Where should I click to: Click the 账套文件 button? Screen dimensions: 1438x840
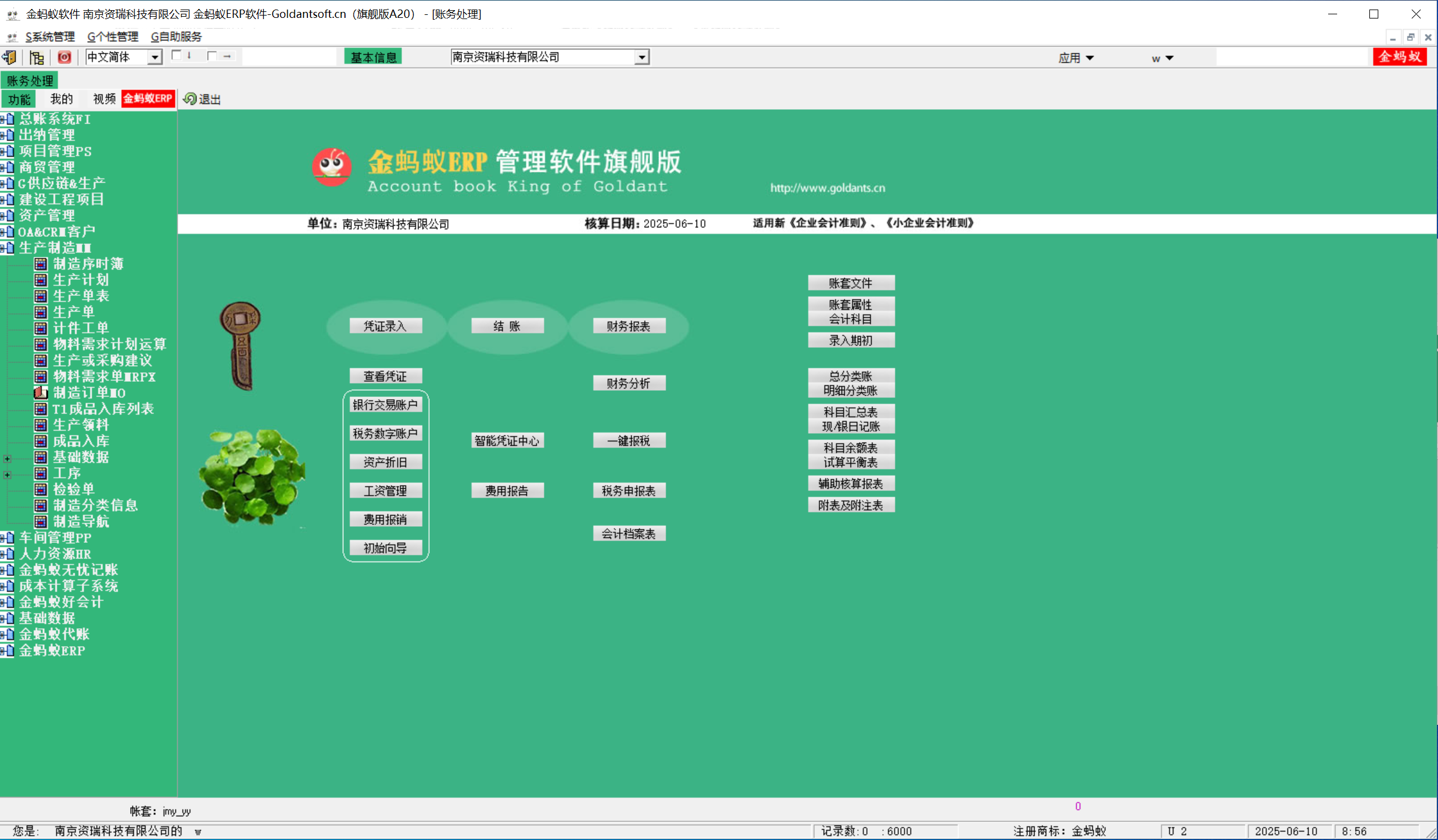point(851,283)
